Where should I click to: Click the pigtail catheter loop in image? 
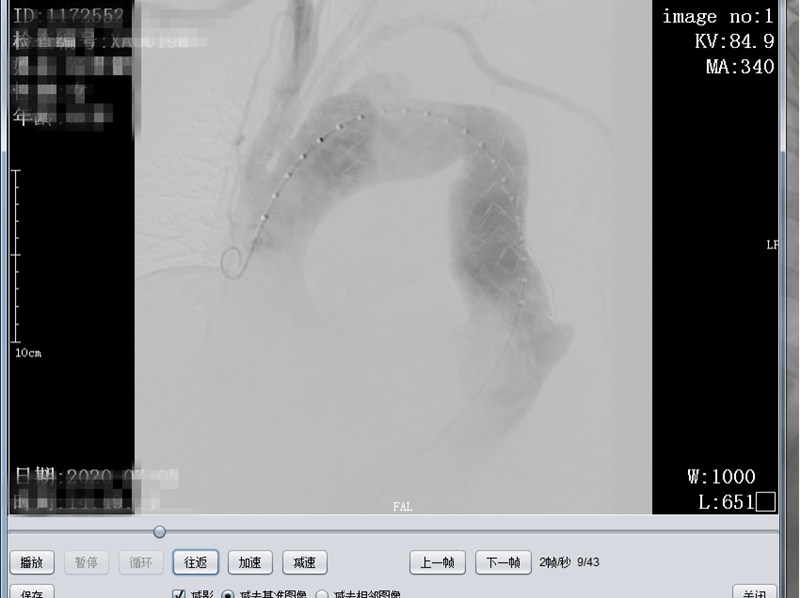[x=233, y=263]
